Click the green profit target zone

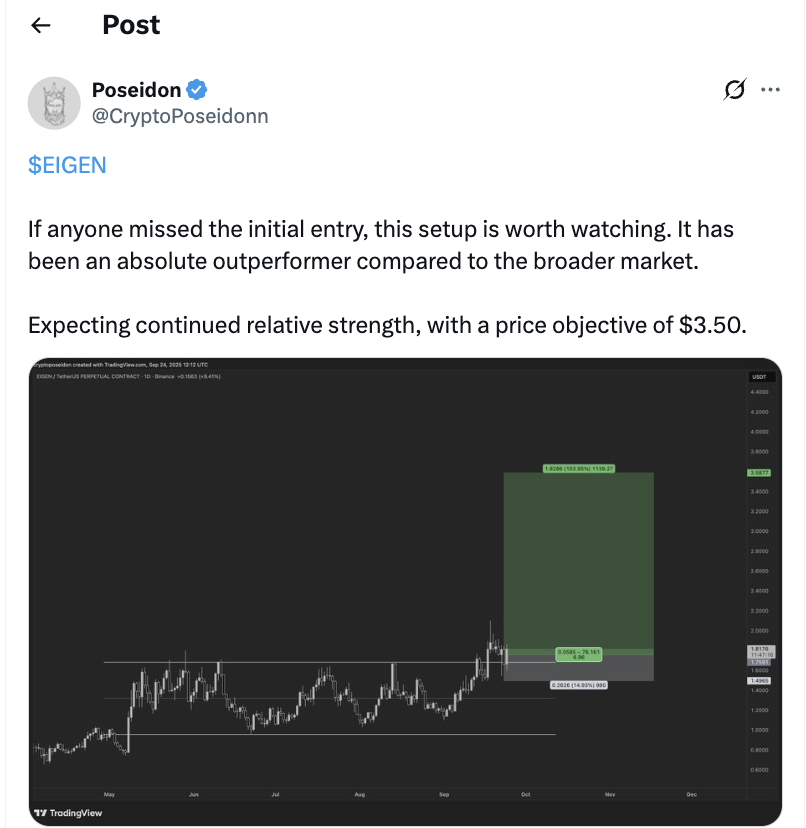578,560
